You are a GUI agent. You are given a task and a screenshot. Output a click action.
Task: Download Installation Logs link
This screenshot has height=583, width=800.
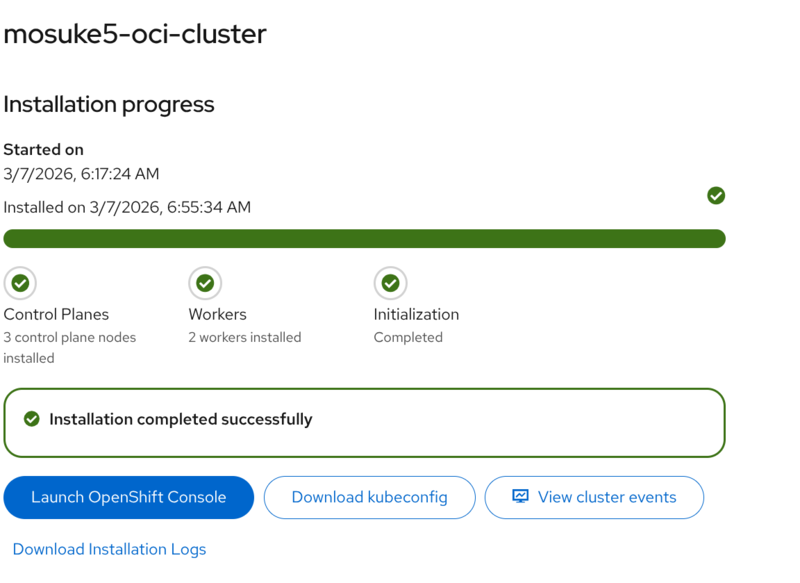tap(109, 549)
